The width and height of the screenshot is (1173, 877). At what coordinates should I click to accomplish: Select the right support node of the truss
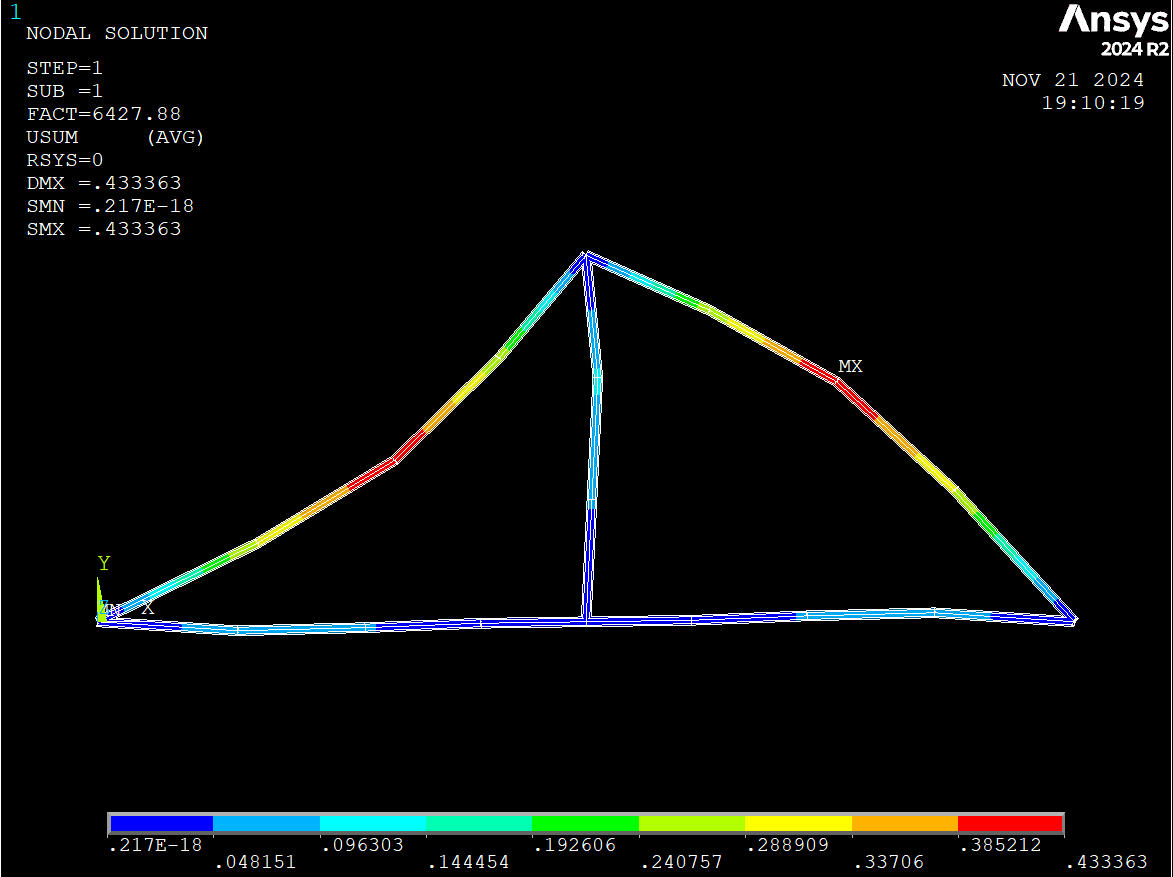click(x=1074, y=620)
